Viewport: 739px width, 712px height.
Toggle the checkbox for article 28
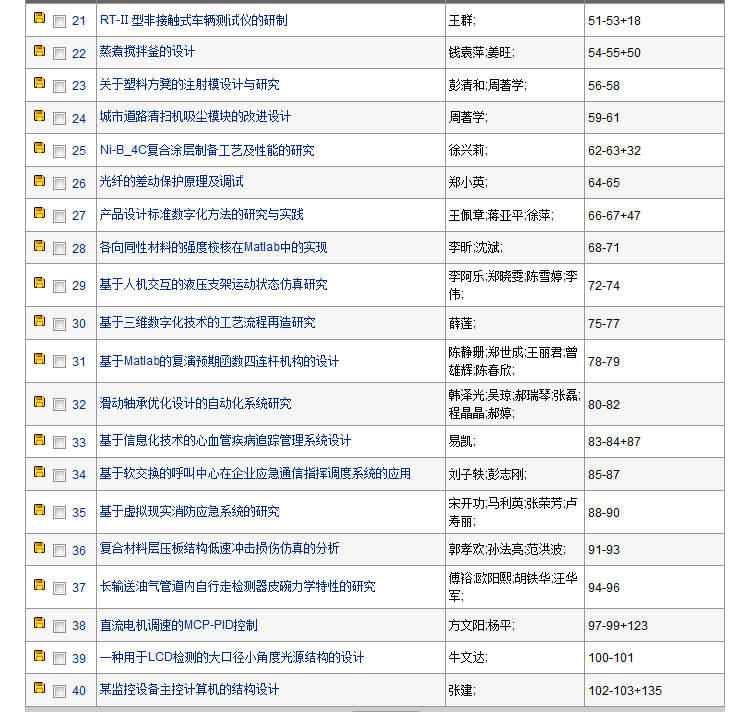pyautogui.click(x=59, y=249)
